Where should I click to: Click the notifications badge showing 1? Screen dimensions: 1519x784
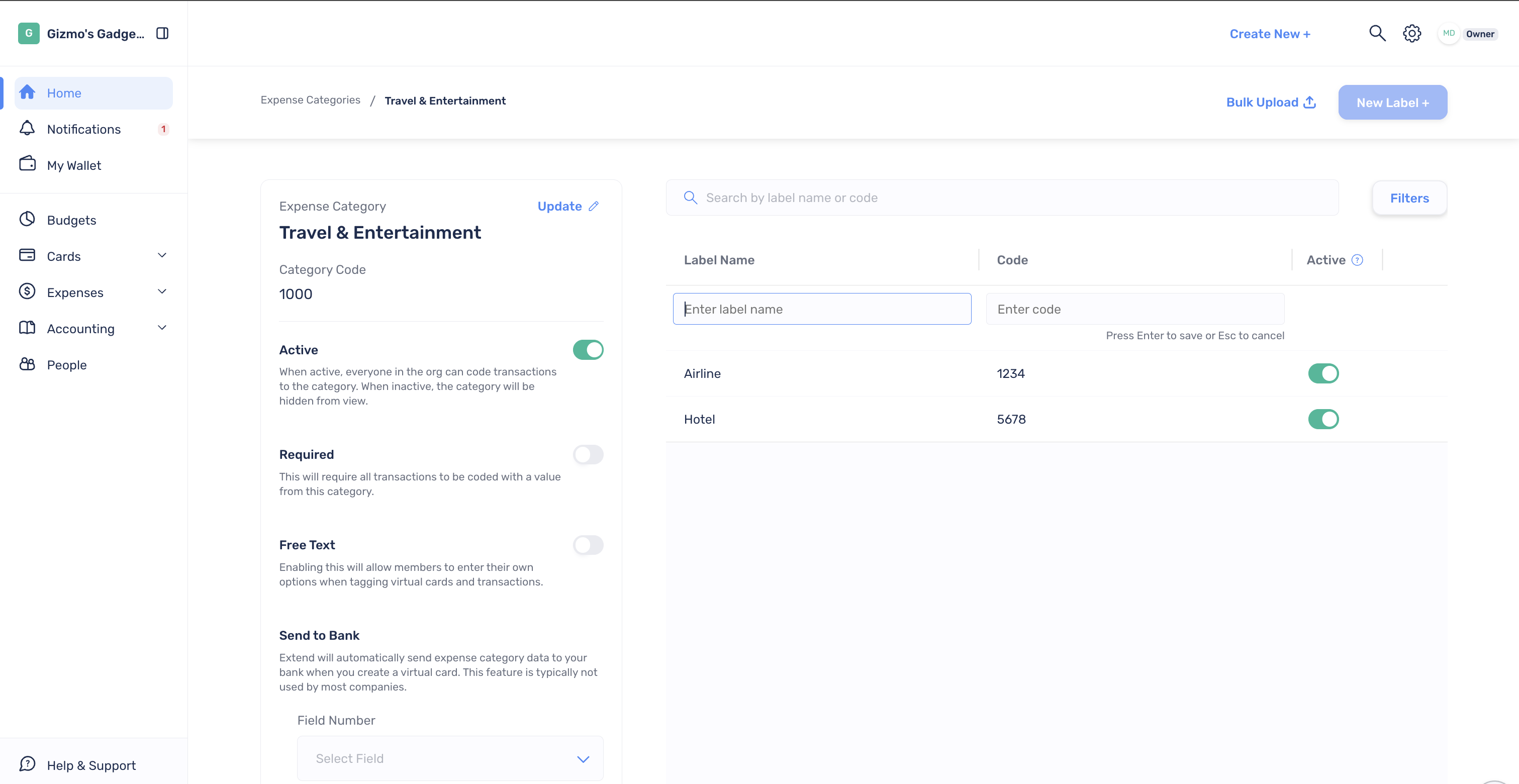click(163, 129)
